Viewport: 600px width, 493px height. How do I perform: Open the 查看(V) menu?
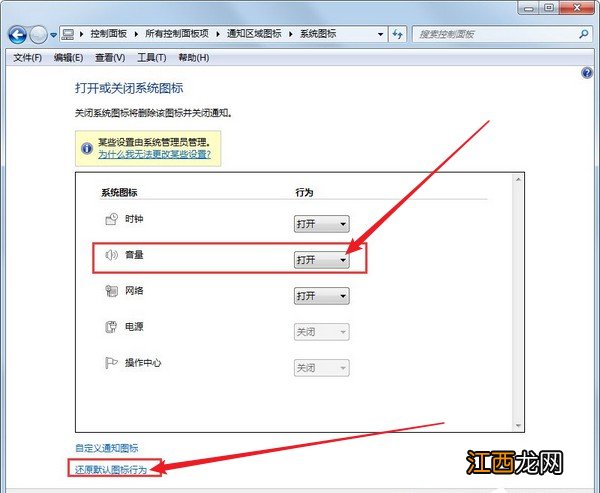[x=110, y=58]
